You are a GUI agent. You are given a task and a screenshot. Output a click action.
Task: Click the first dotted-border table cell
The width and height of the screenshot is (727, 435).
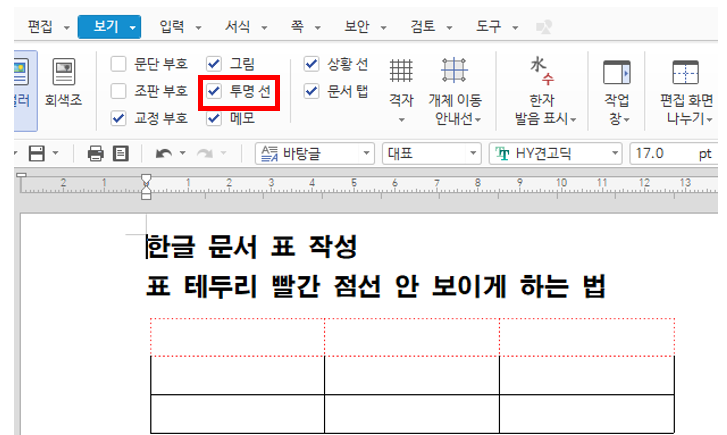(237, 337)
